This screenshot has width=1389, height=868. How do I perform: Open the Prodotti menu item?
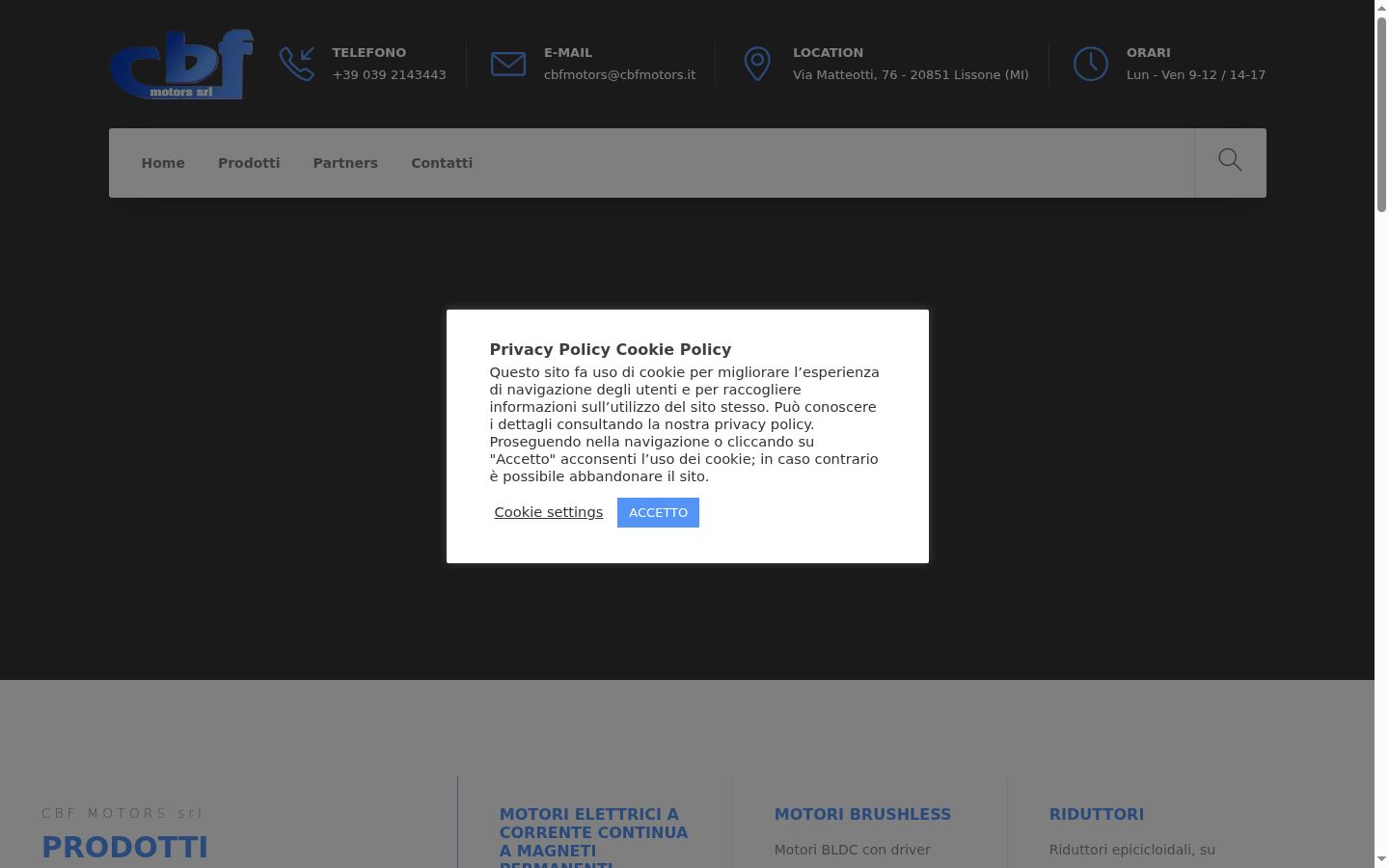(249, 163)
